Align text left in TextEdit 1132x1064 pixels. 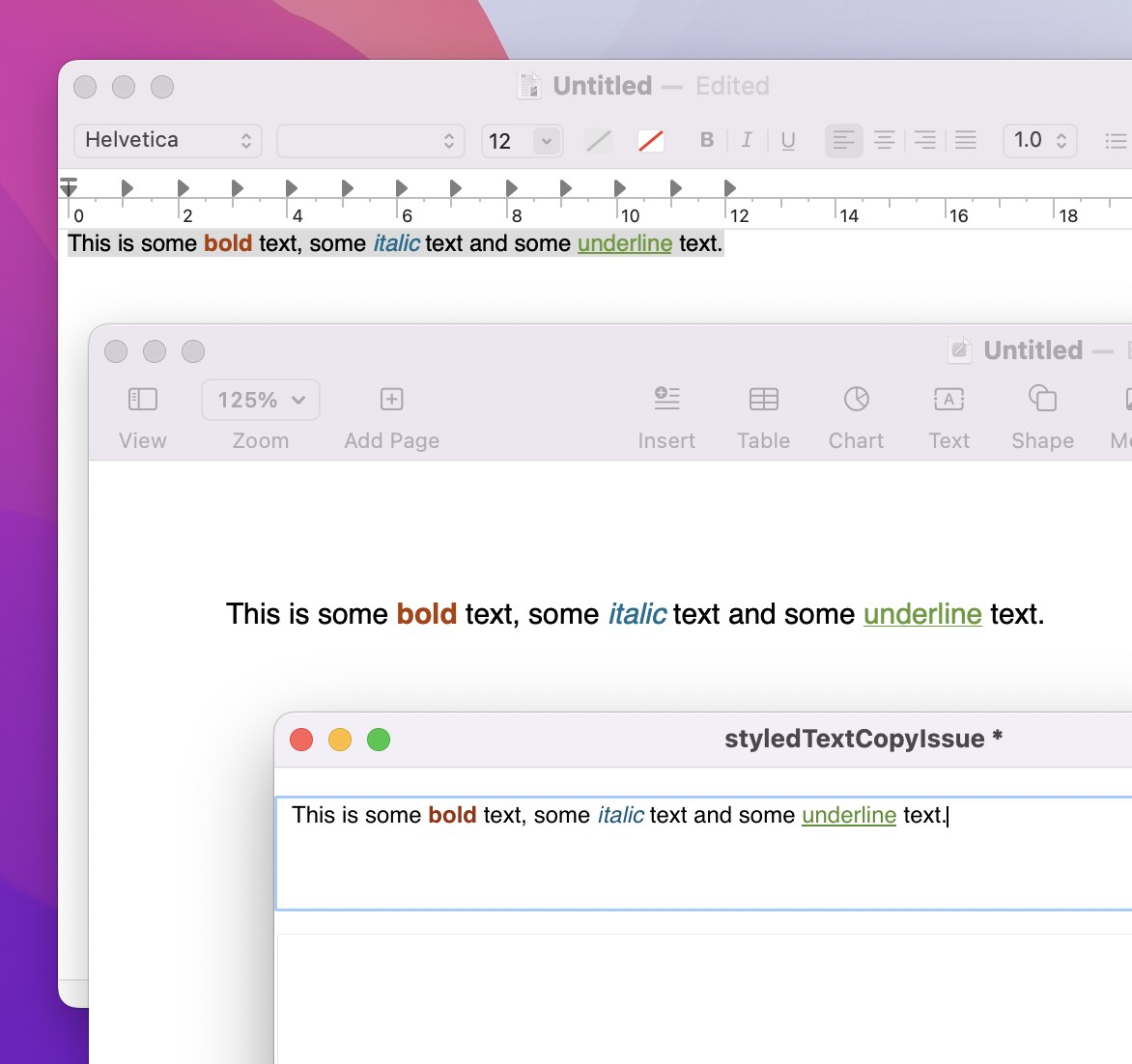coord(843,141)
